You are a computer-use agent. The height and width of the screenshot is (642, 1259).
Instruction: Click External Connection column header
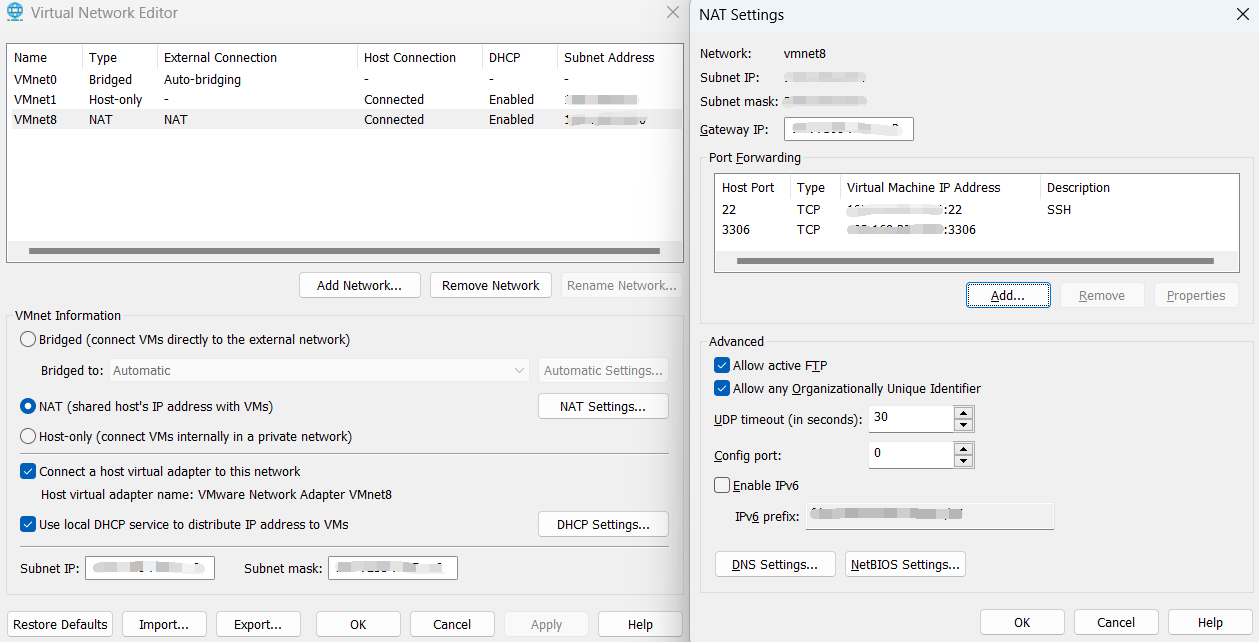tap(257, 58)
